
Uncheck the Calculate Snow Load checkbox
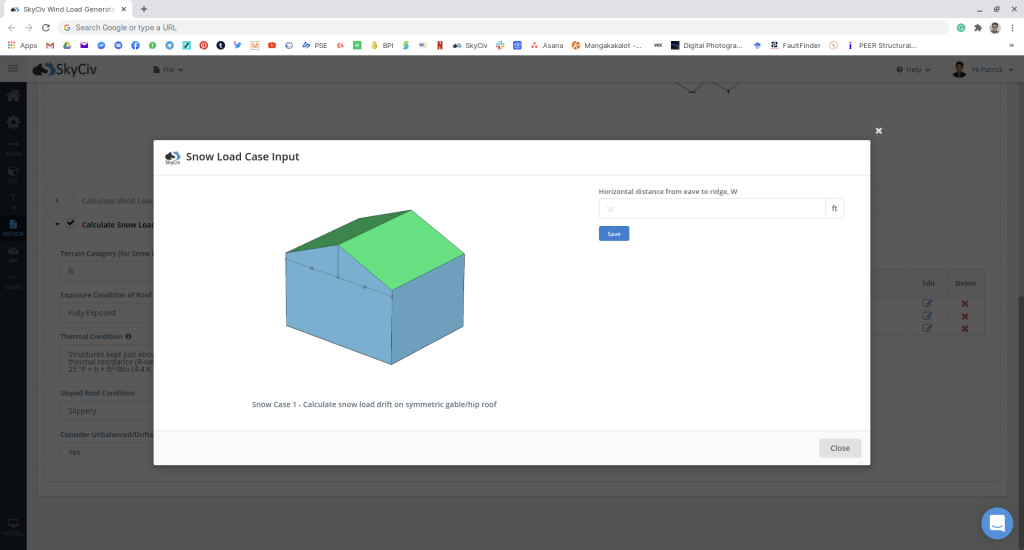(x=71, y=224)
